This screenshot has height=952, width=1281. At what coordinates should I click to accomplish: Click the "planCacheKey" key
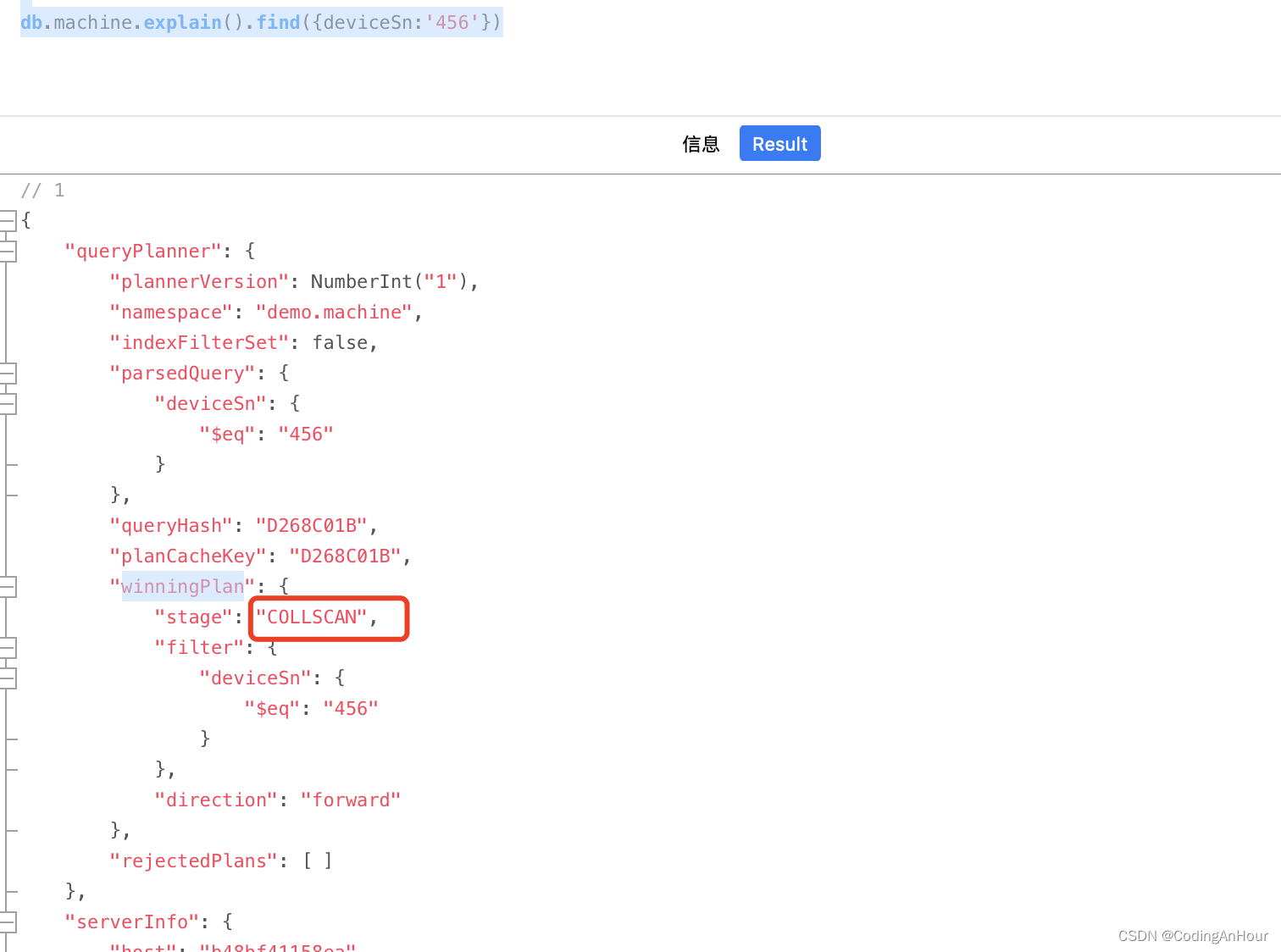click(x=188, y=556)
